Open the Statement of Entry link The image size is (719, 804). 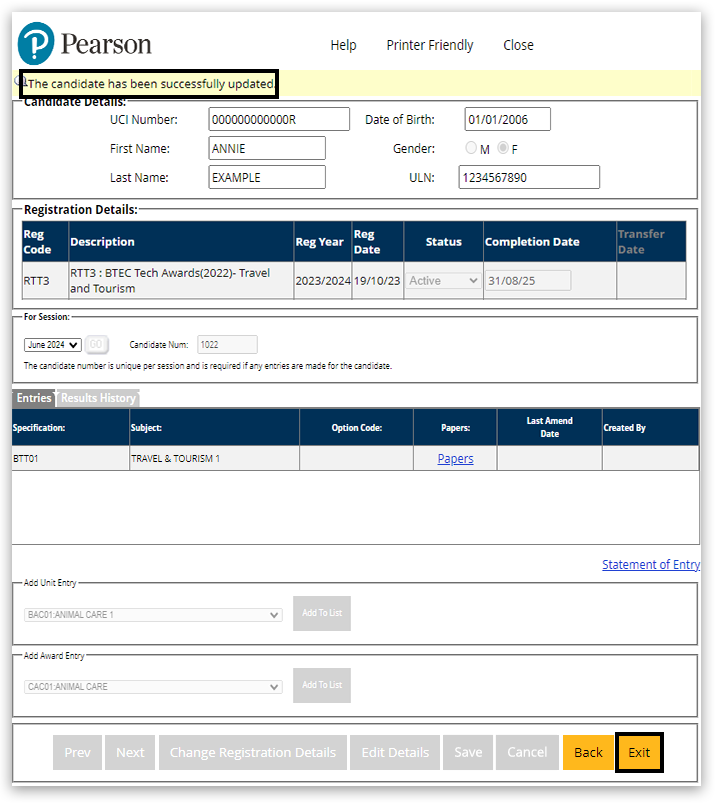(x=650, y=565)
